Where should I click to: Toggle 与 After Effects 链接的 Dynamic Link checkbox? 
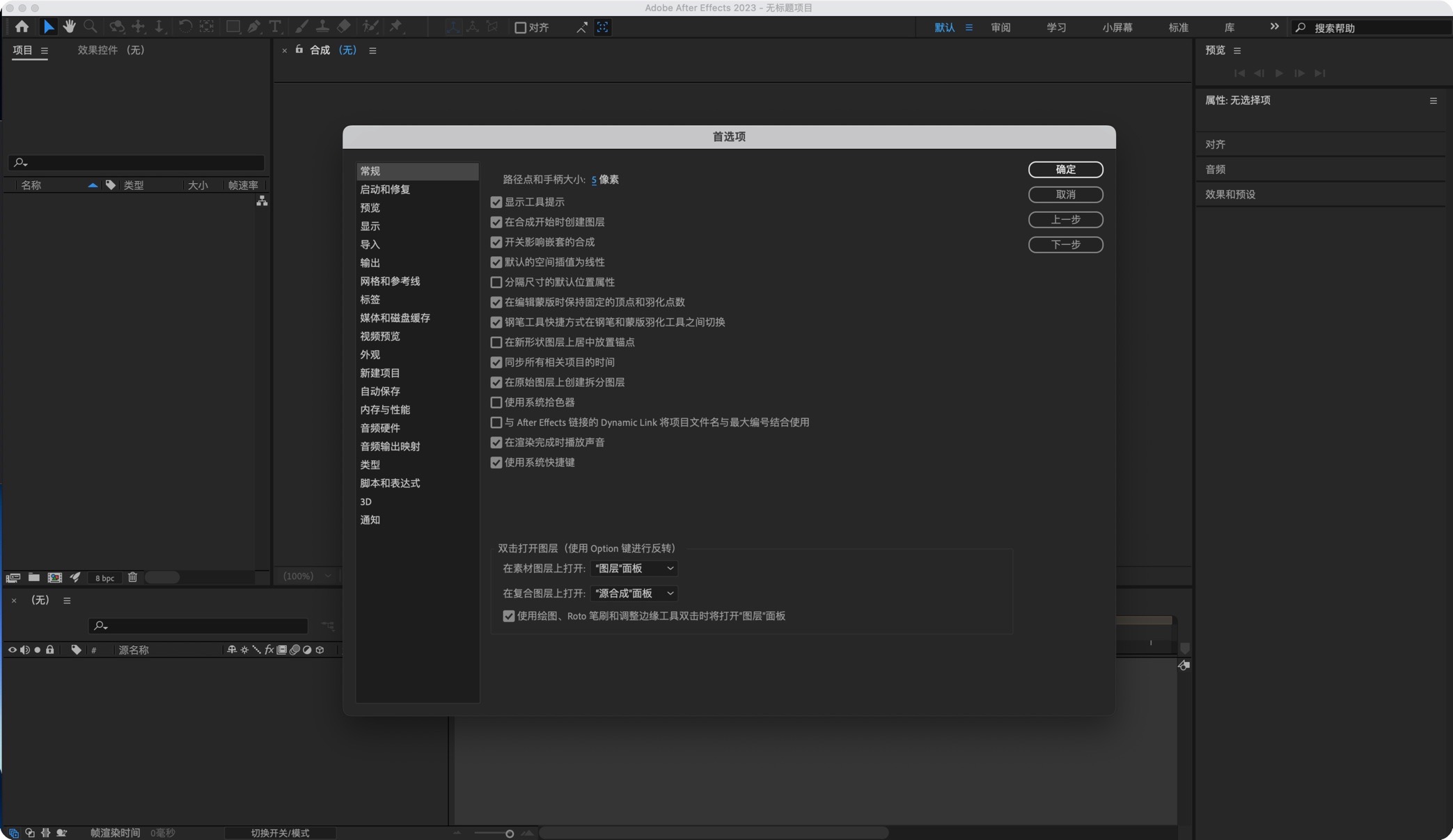click(x=495, y=422)
